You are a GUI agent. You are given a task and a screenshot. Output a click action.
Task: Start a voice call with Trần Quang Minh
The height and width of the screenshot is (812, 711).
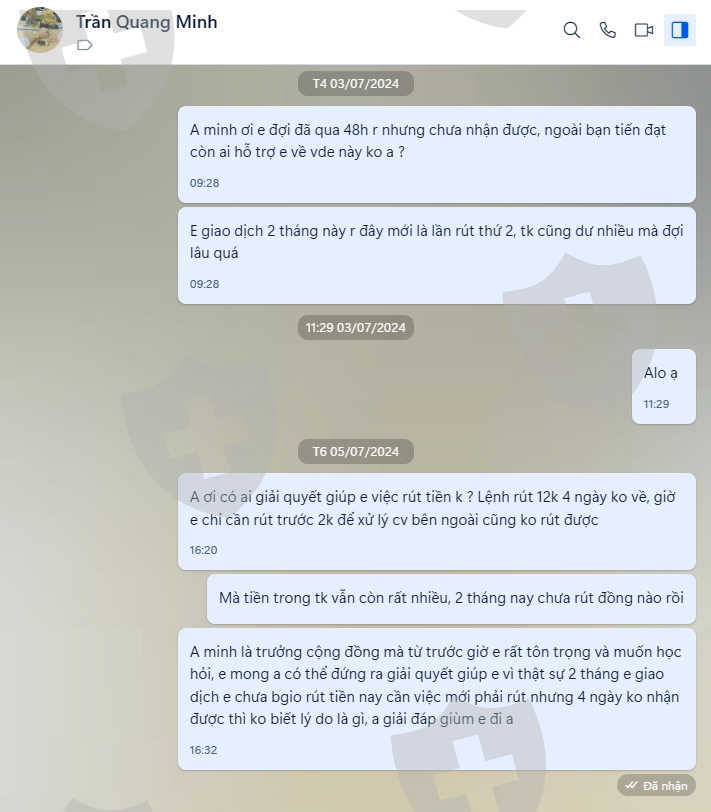point(607,30)
